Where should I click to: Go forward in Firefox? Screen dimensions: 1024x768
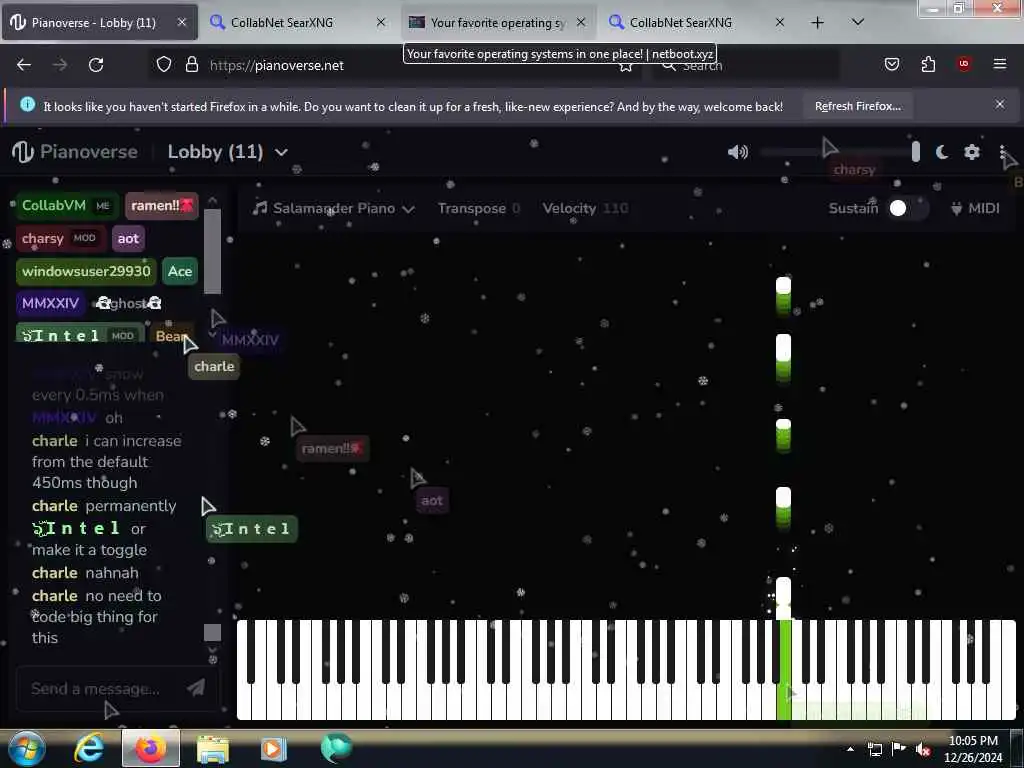click(x=60, y=65)
